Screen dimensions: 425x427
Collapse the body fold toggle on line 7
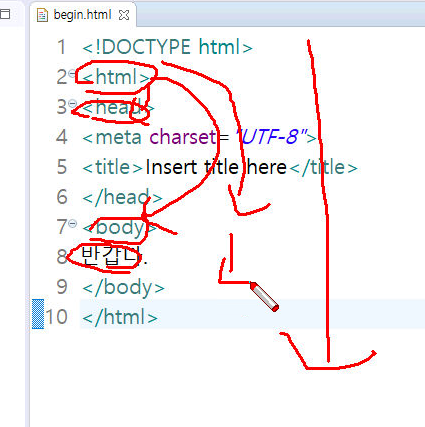pos(72,223)
